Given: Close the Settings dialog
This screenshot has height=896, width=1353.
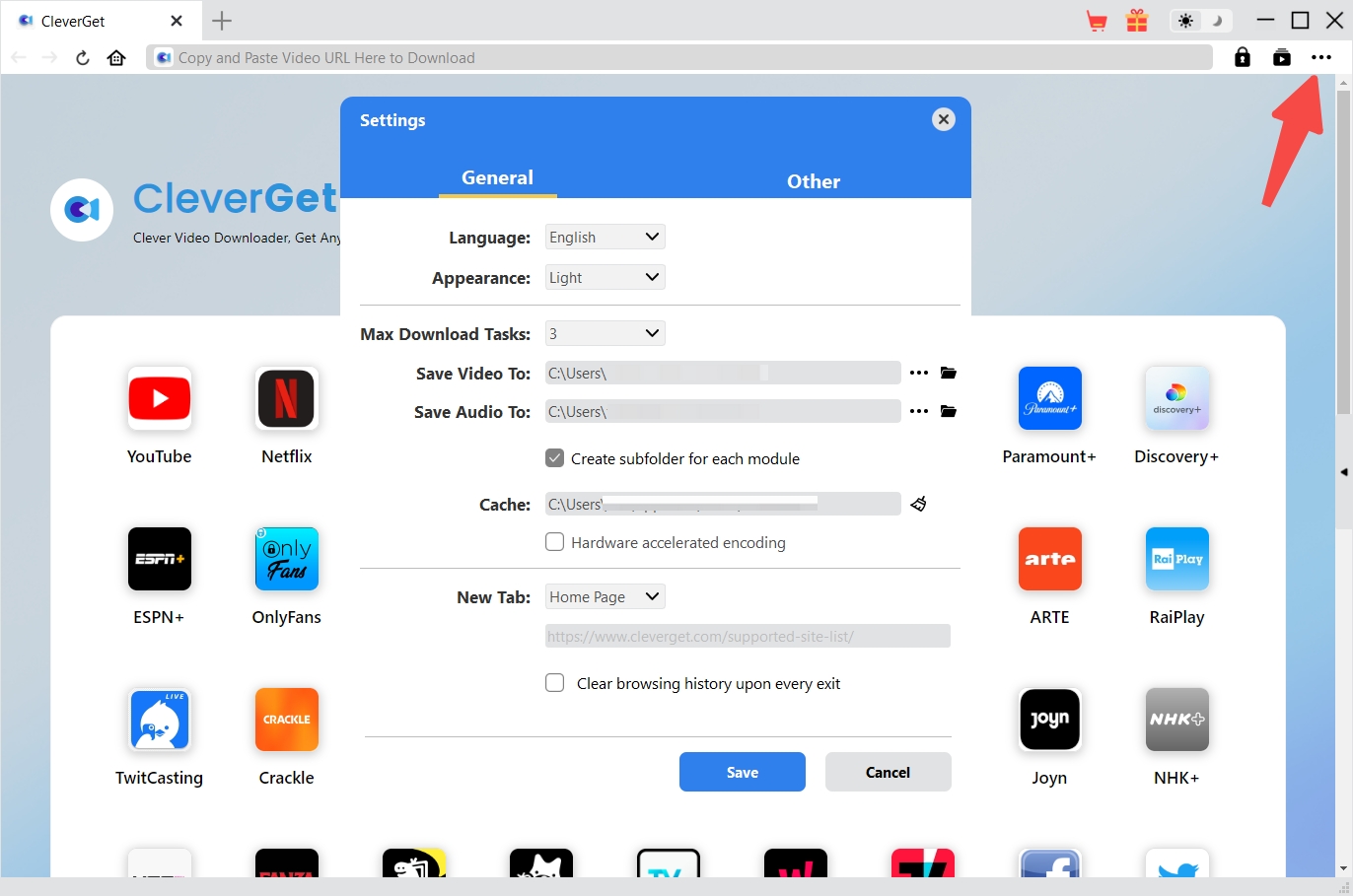Looking at the screenshot, I should click(x=944, y=119).
